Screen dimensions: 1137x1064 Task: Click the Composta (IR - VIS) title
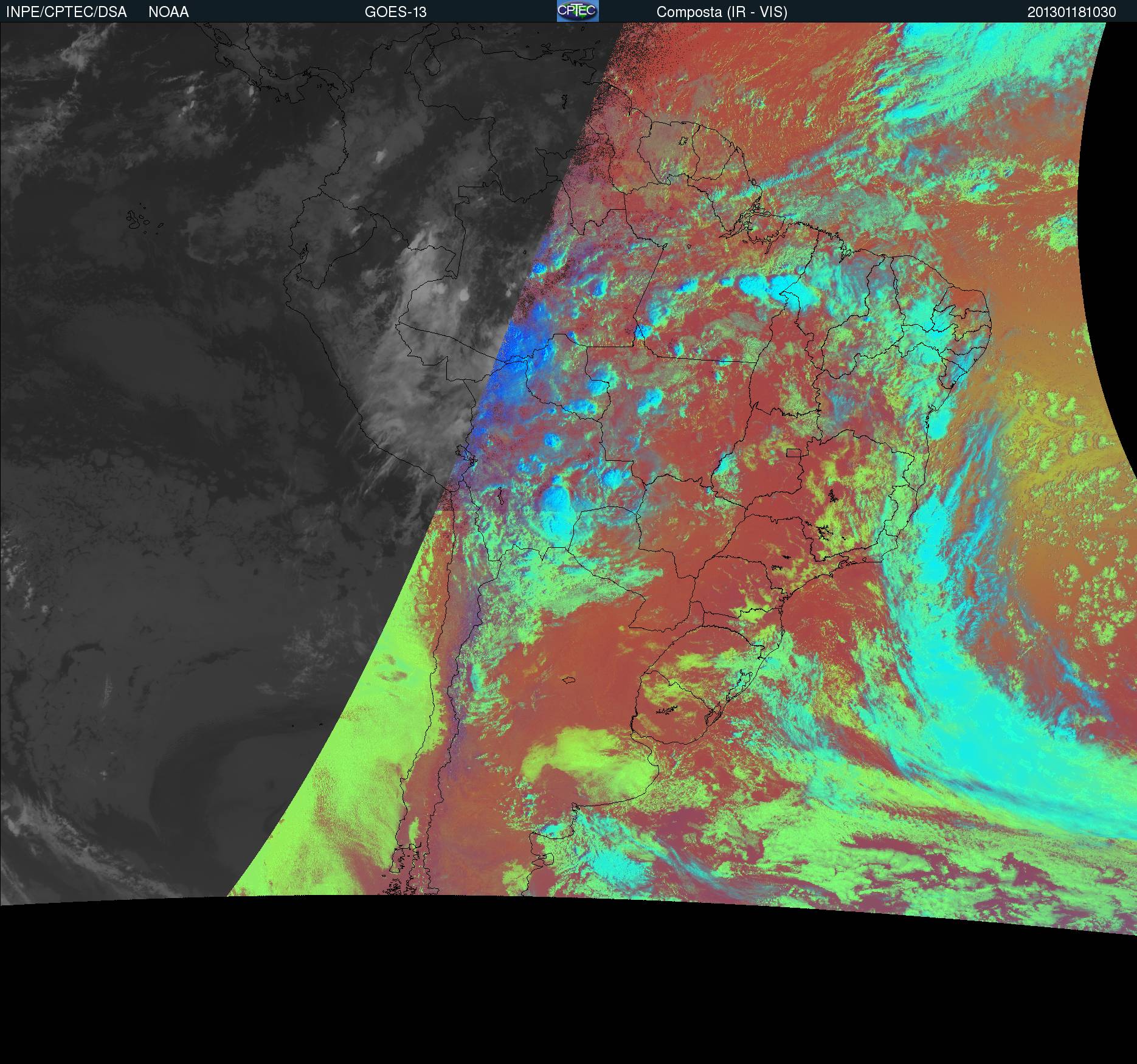(722, 12)
